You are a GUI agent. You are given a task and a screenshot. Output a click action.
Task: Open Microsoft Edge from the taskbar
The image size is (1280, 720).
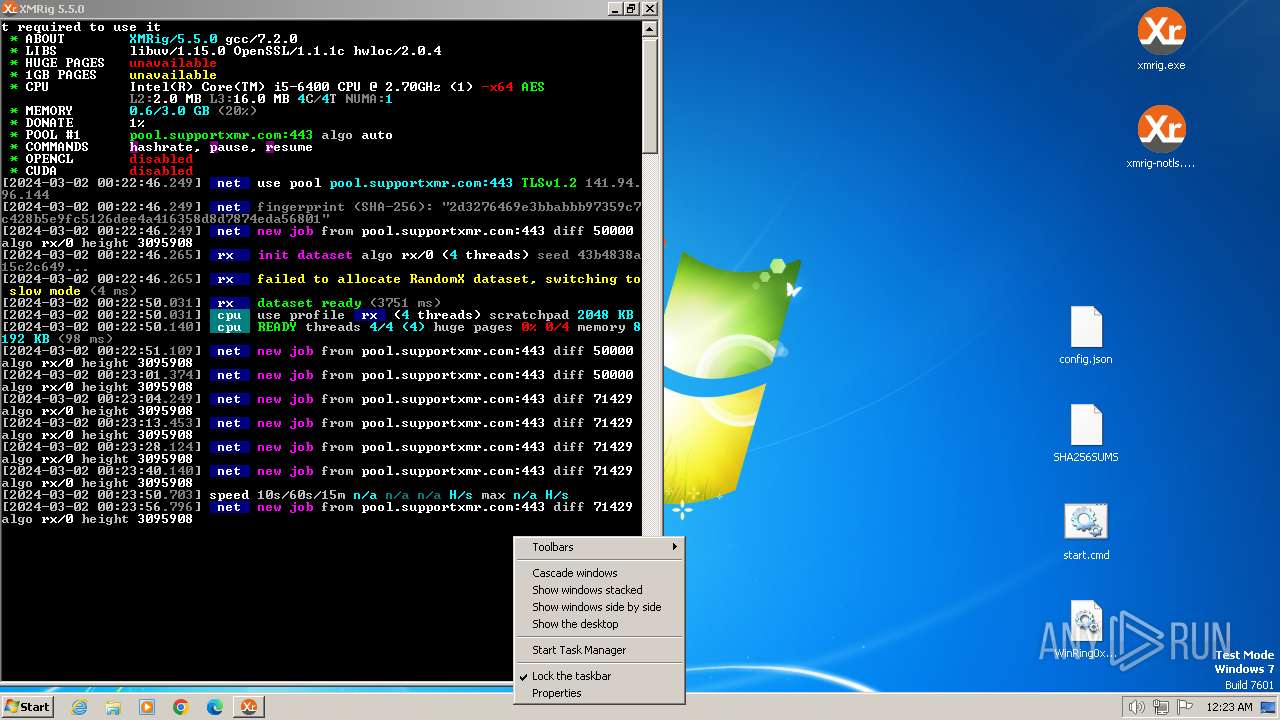coord(215,707)
